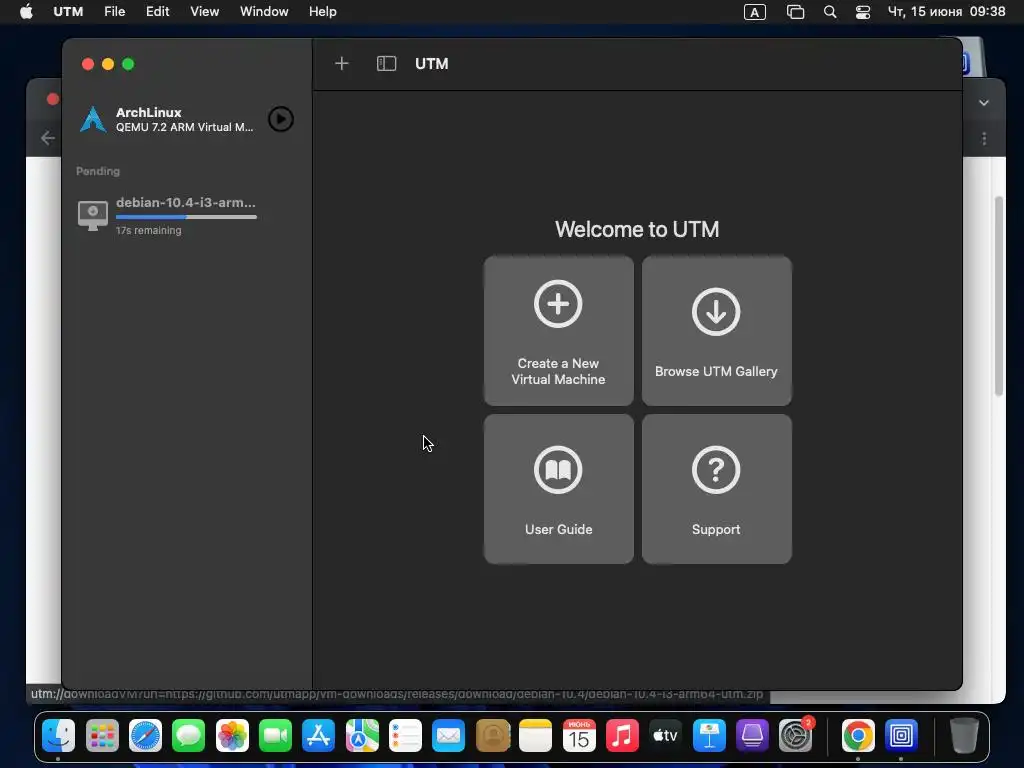Click the pending debian monitor icon

(93, 216)
